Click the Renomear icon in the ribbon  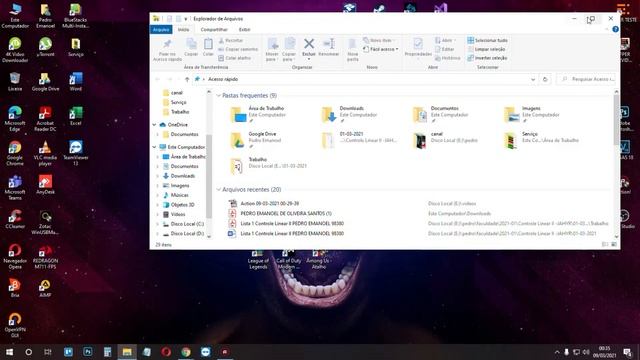pyautogui.click(x=329, y=44)
